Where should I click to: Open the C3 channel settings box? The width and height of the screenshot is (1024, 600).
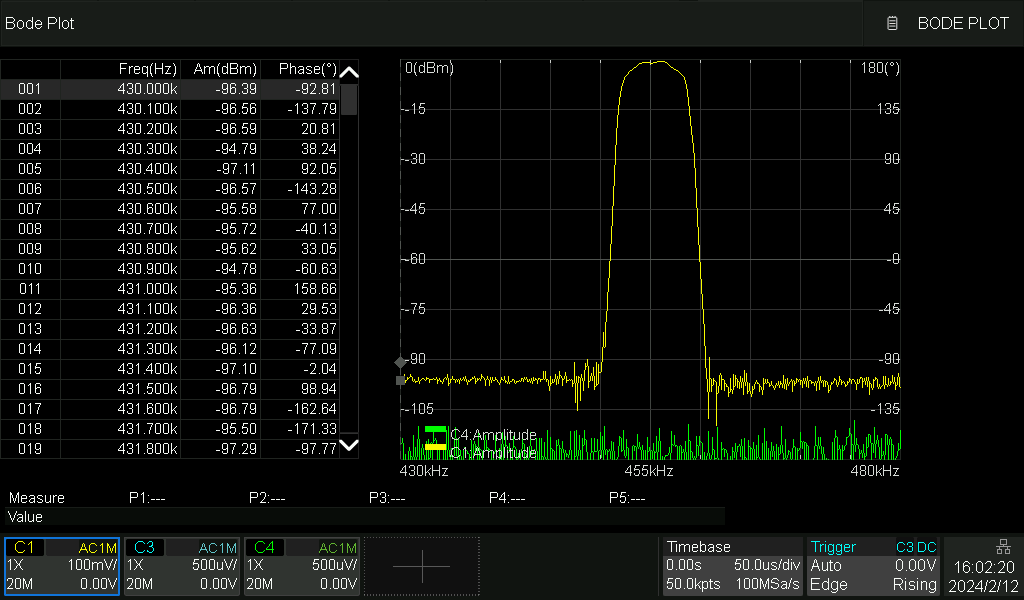pos(182,566)
